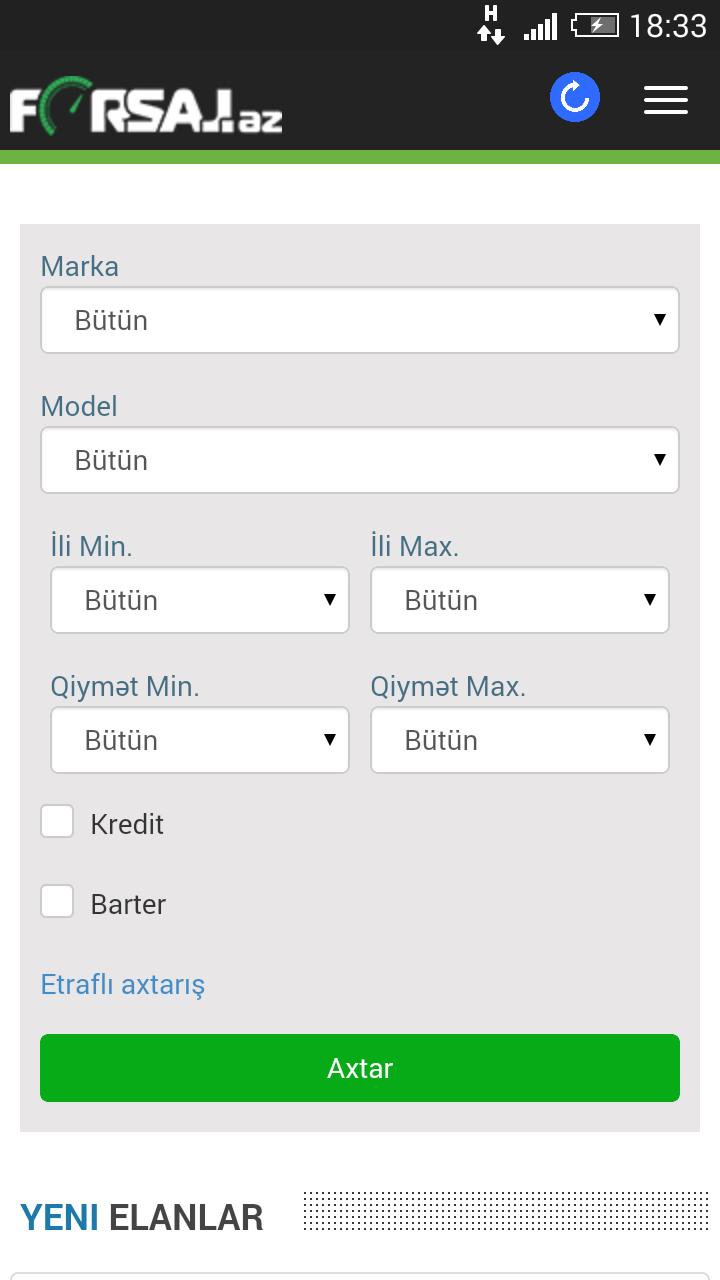Image resolution: width=720 pixels, height=1280 pixels.
Task: Open the Etraflı axtarış advanced search link
Action: pyautogui.click(x=123, y=985)
